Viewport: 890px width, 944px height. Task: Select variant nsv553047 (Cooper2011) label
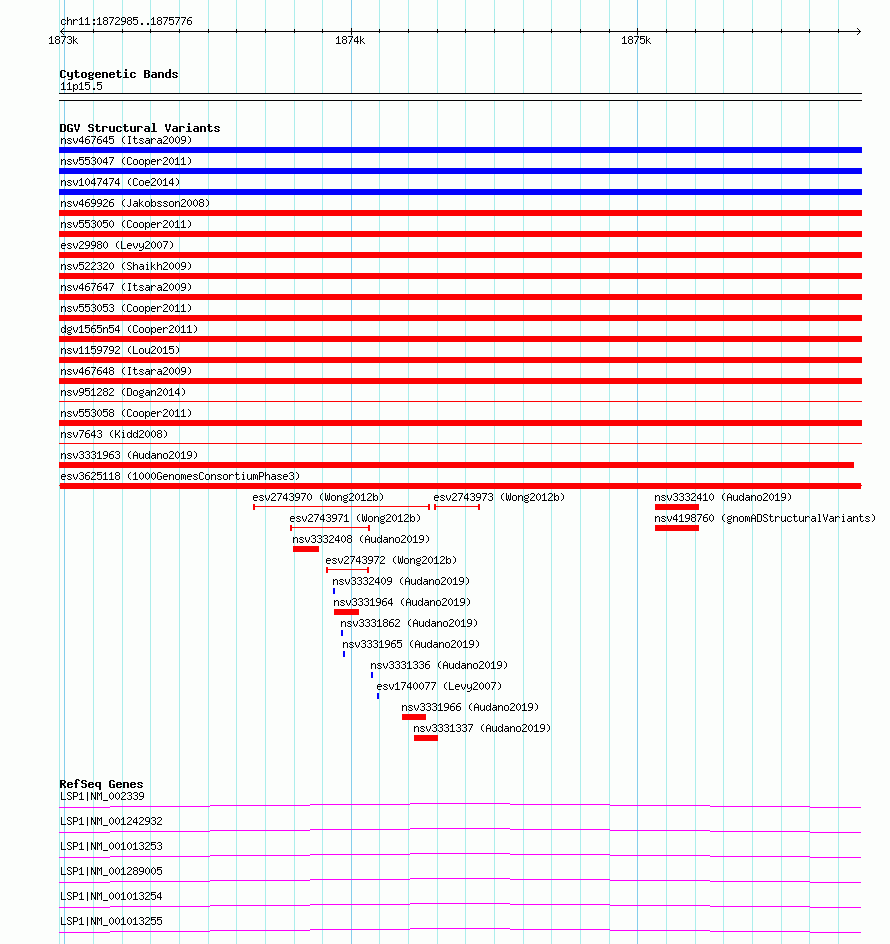(126, 161)
